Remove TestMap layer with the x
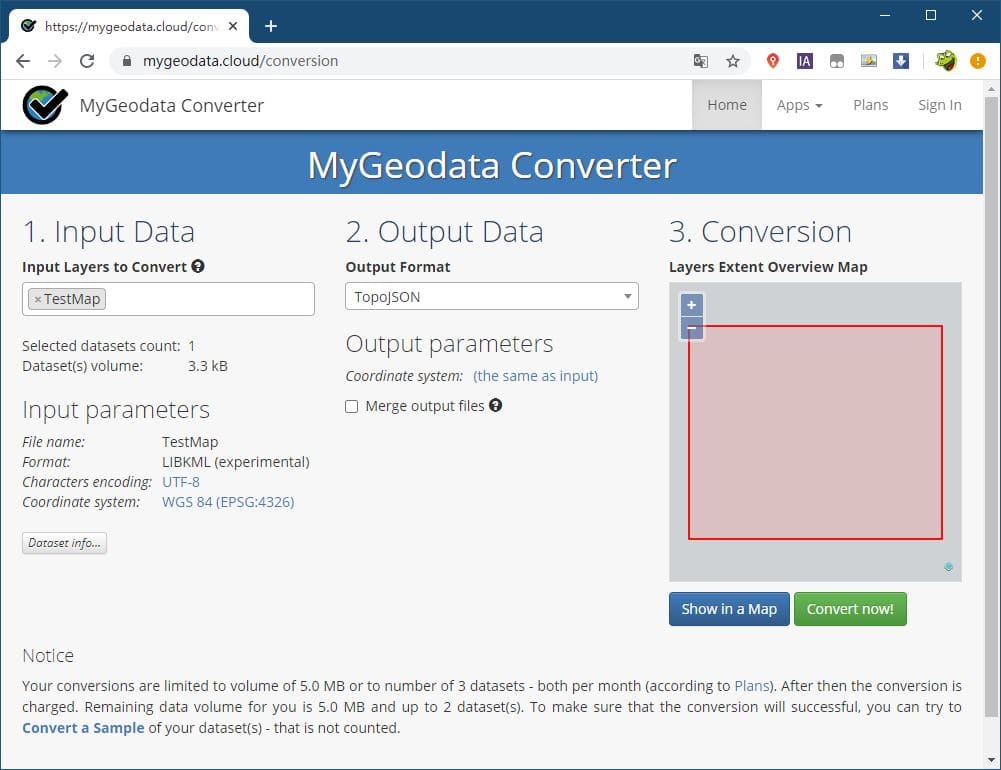 pyautogui.click(x=38, y=299)
